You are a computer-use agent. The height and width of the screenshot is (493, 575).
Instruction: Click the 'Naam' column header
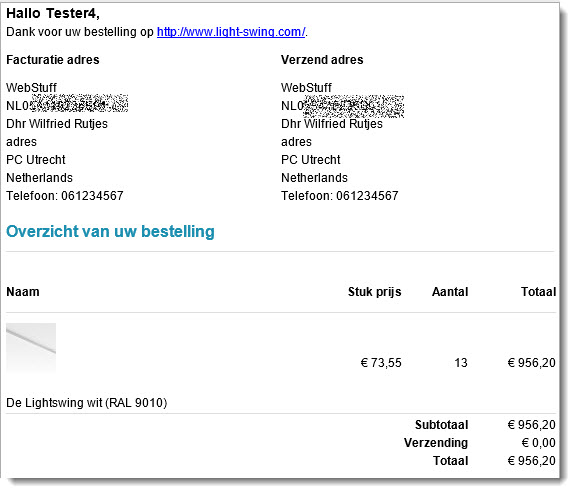tap(23, 292)
